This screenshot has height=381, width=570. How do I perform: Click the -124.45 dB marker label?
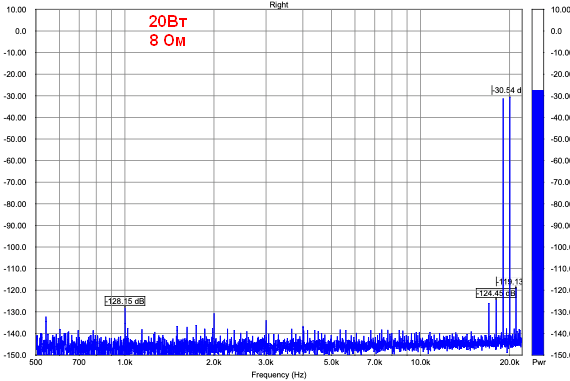coord(496,293)
